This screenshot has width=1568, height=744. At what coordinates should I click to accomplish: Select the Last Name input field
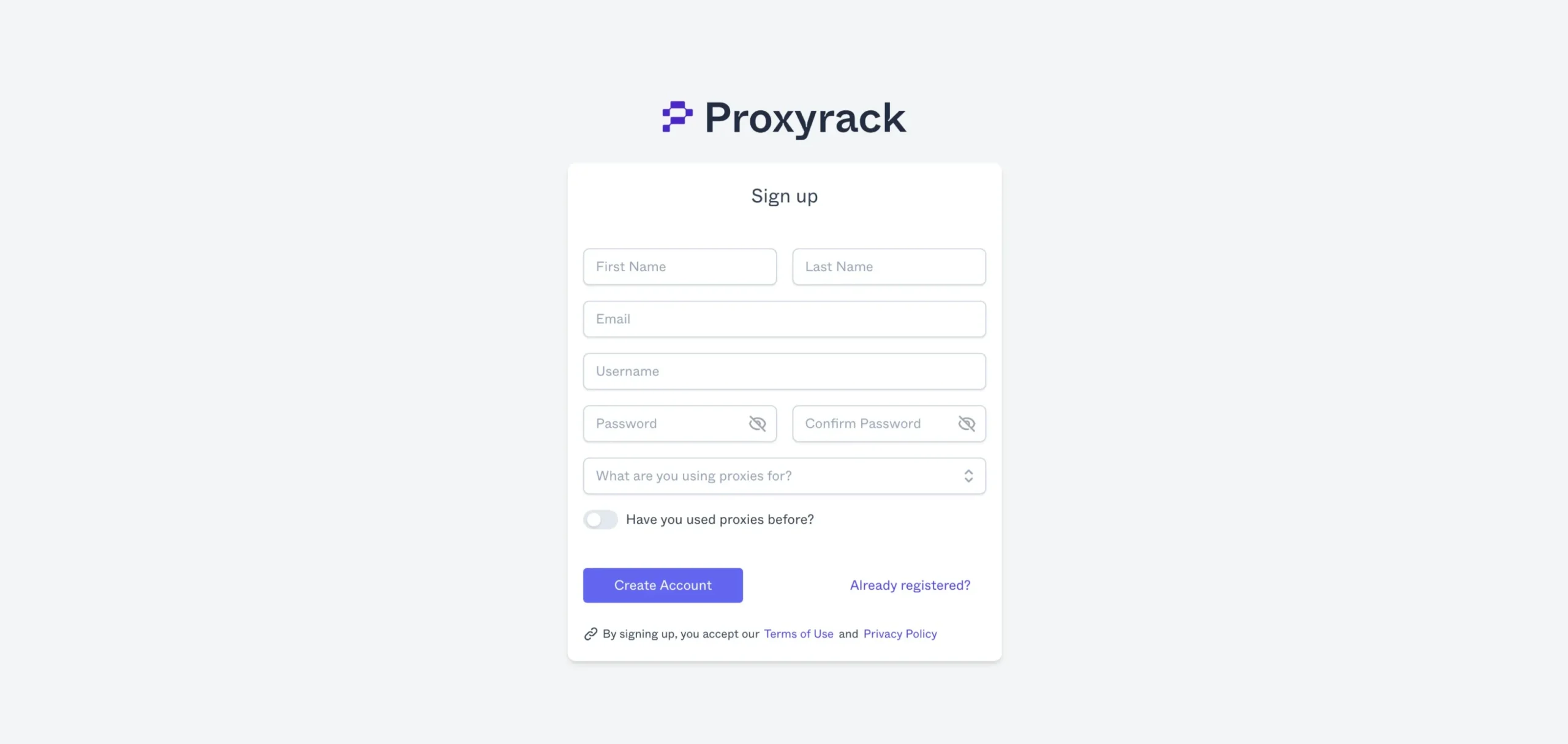pos(889,266)
